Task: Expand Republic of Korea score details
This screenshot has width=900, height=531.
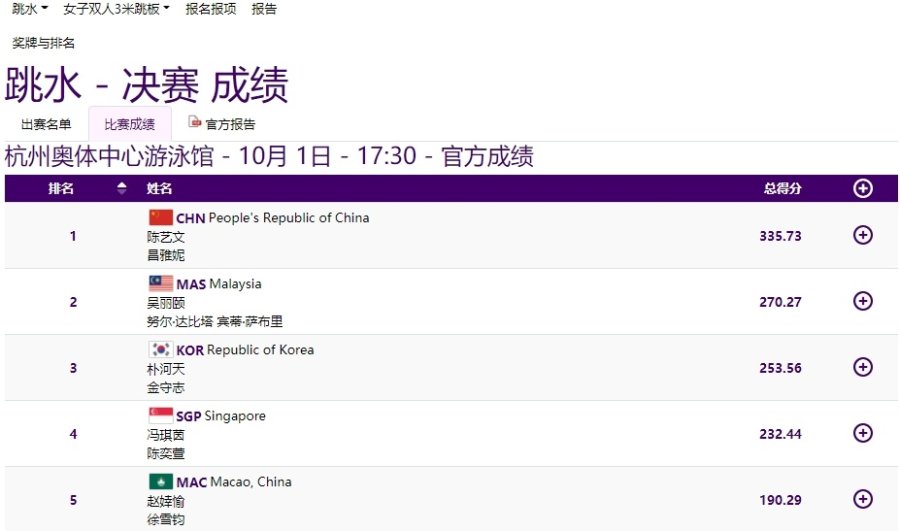Action: click(x=863, y=367)
